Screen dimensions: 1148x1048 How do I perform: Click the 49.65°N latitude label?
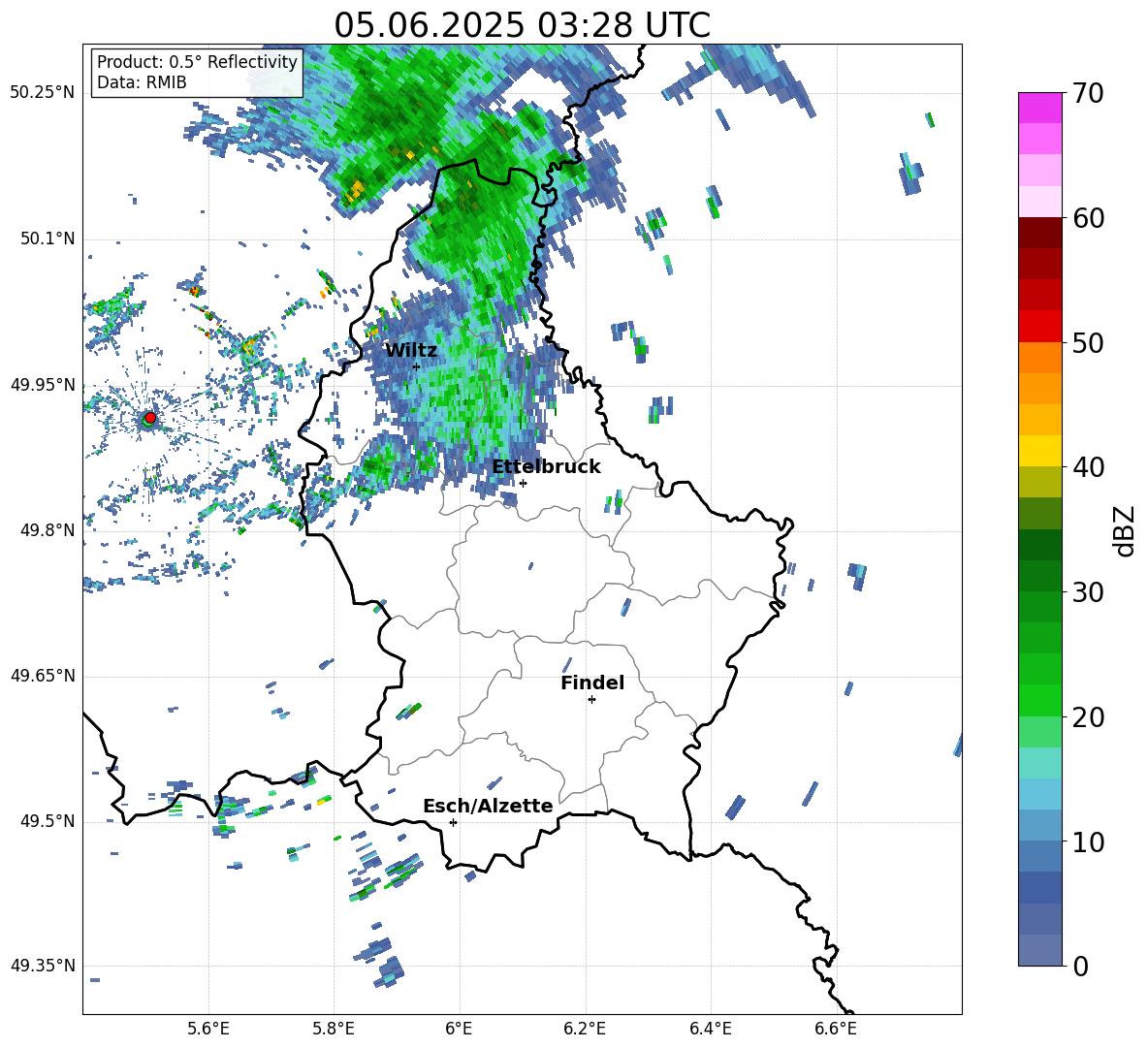click(43, 675)
